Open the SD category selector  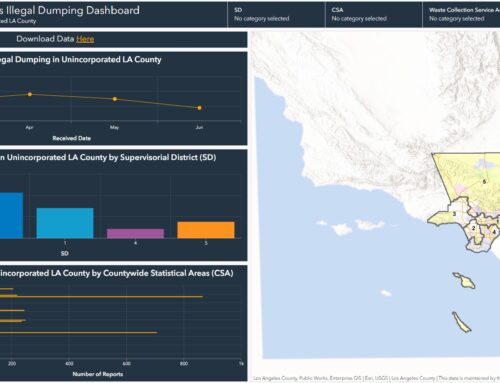click(x=276, y=14)
